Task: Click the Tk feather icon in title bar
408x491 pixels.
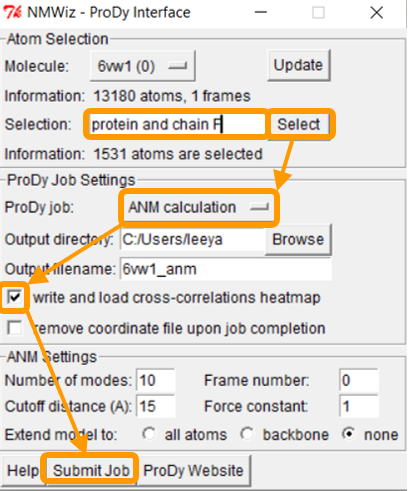Action: click(x=12, y=13)
